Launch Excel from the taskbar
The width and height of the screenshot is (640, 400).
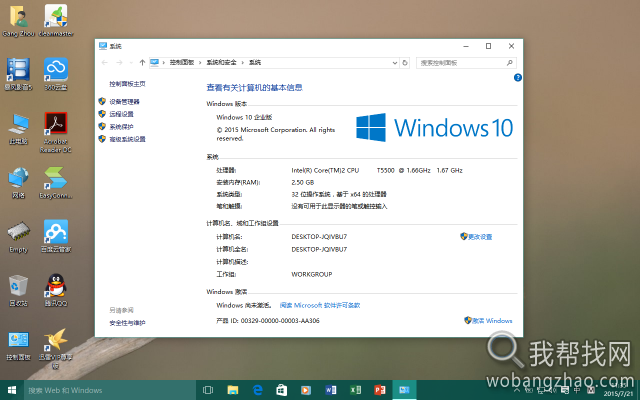[355, 390]
